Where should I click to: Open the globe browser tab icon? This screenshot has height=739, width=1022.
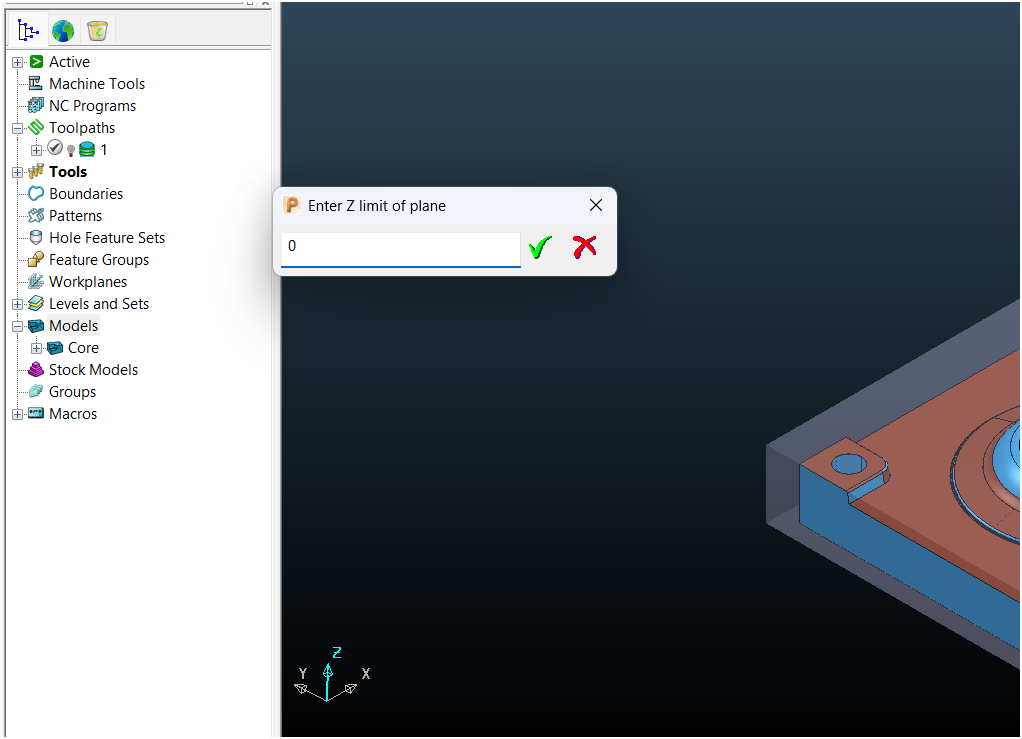63,31
